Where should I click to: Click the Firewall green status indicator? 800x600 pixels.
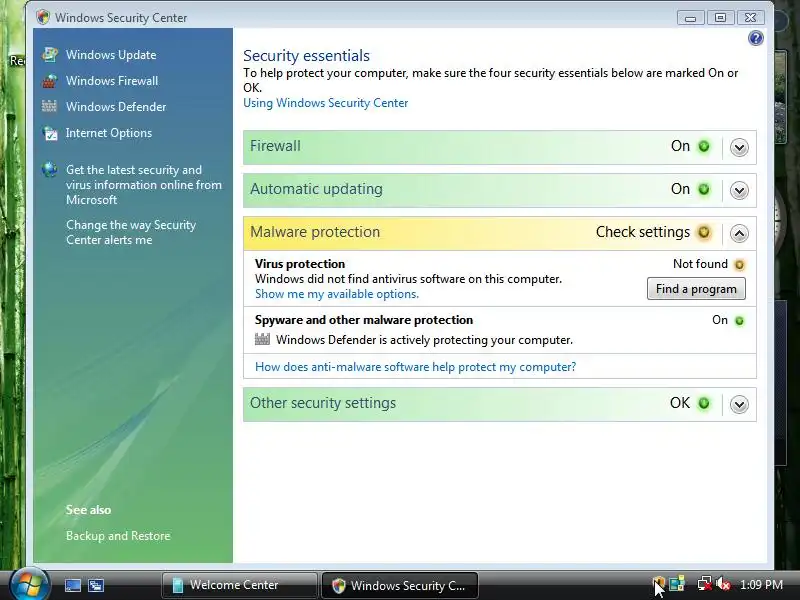coord(704,146)
